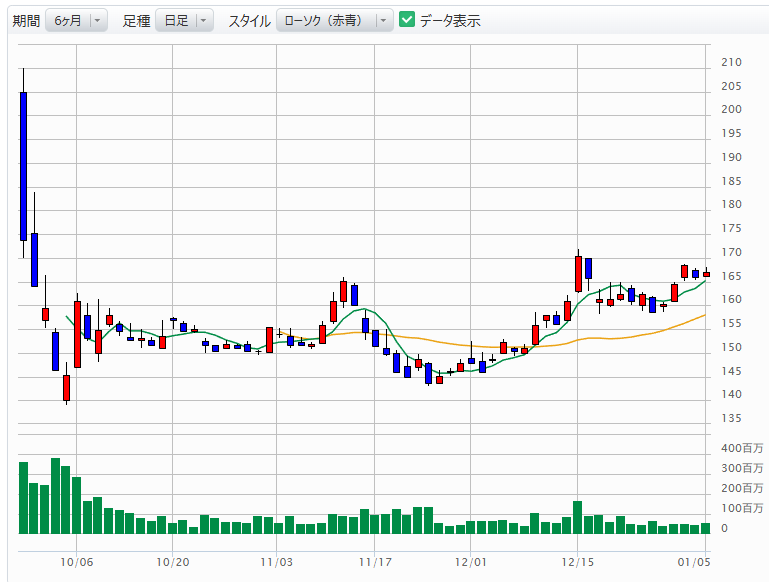Click the 10/06 date label on the axis
The image size is (769, 582).
(76, 563)
